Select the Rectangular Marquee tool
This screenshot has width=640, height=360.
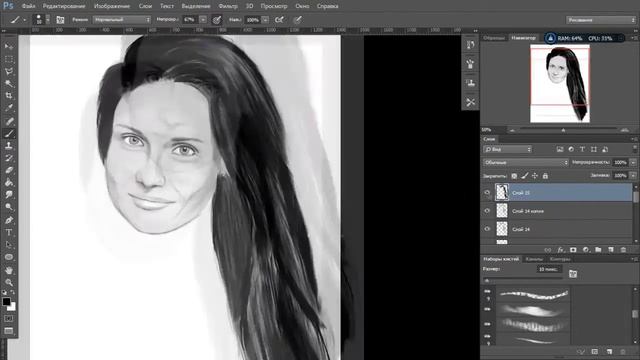click(9, 59)
